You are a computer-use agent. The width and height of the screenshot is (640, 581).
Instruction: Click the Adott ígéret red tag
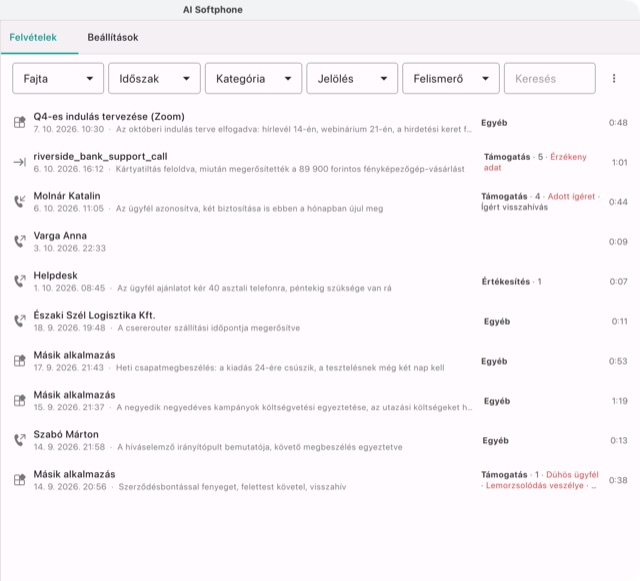[571, 196]
